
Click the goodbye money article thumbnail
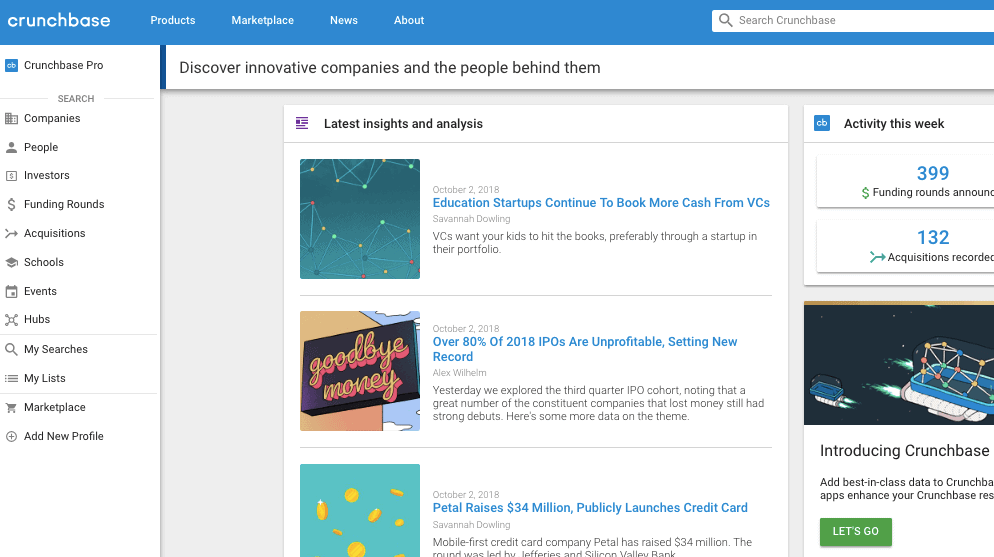(360, 371)
